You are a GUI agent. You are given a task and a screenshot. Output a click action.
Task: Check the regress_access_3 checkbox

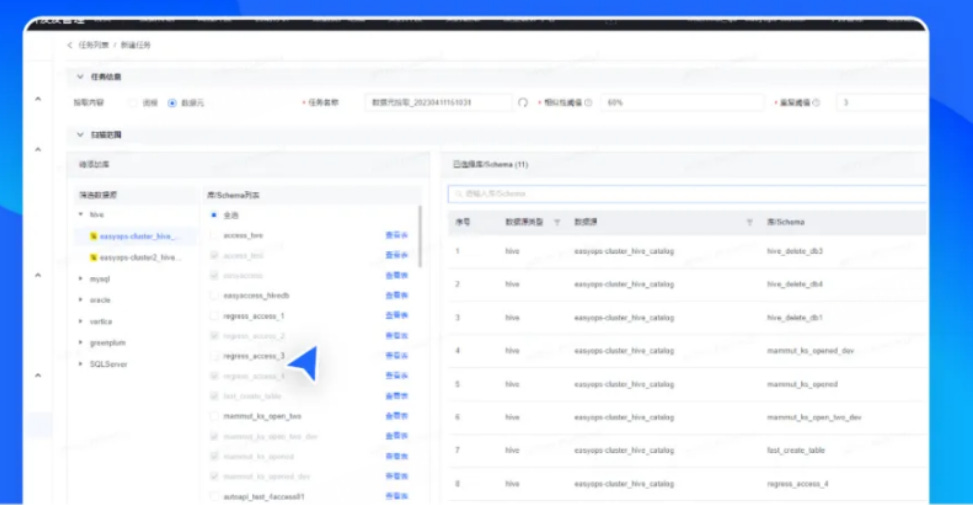point(214,356)
